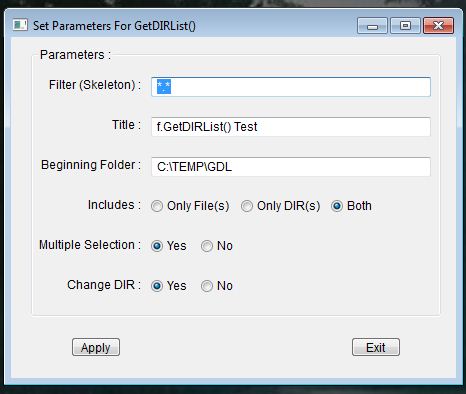Click the Beginning Folder label
The image size is (466, 394).
tap(91, 165)
